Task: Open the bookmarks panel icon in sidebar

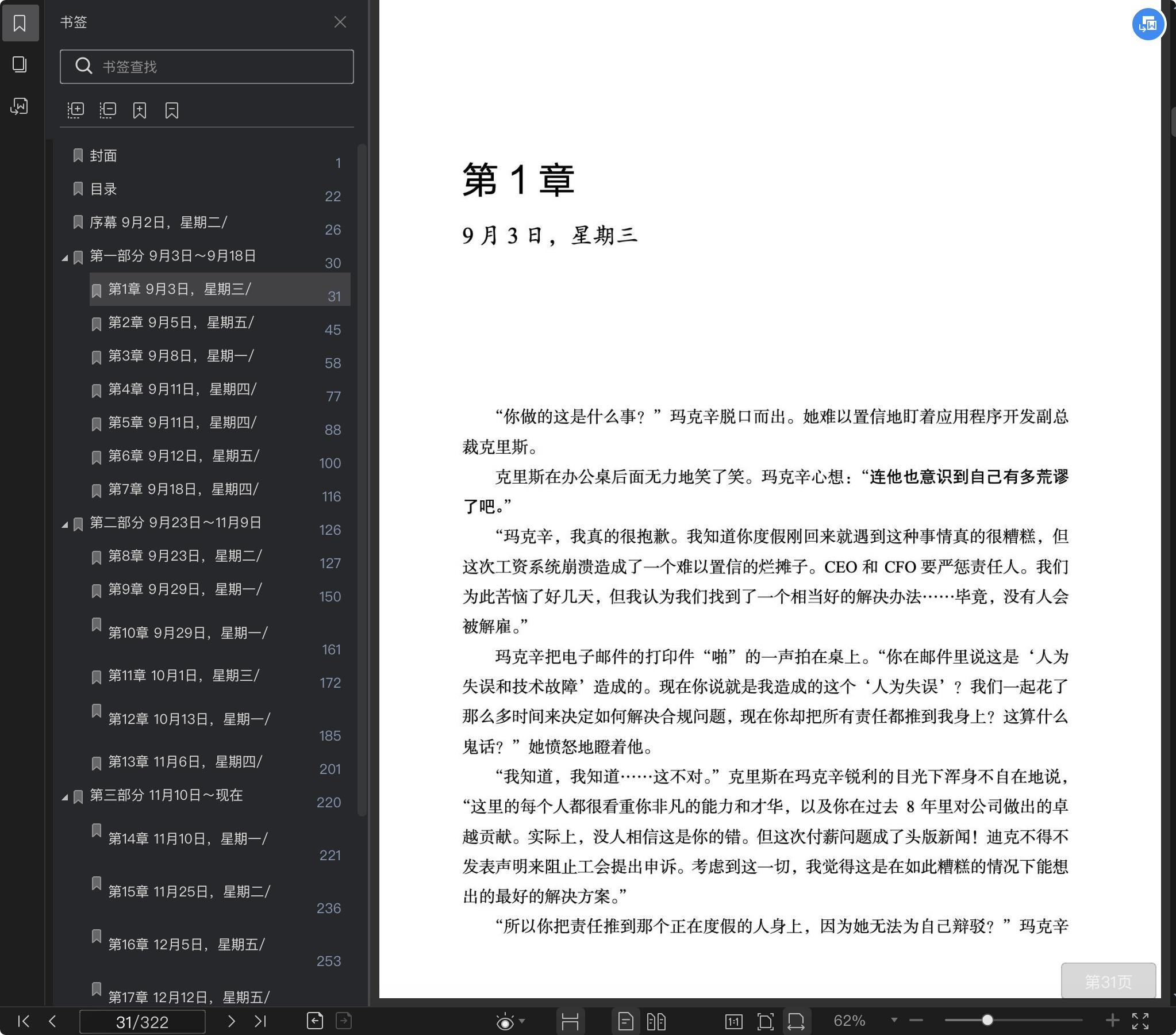Action: [20, 23]
